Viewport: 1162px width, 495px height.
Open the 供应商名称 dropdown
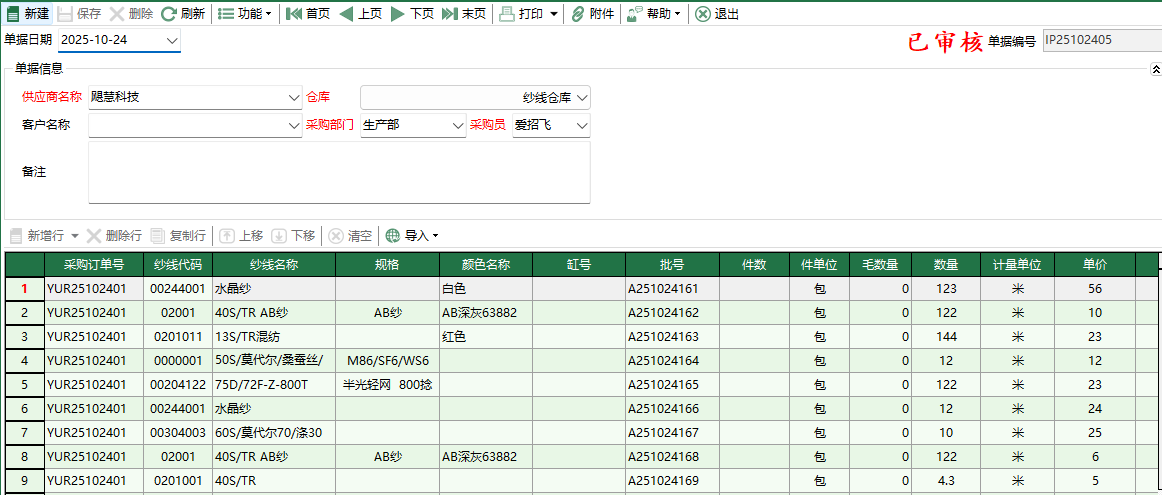coord(293,97)
